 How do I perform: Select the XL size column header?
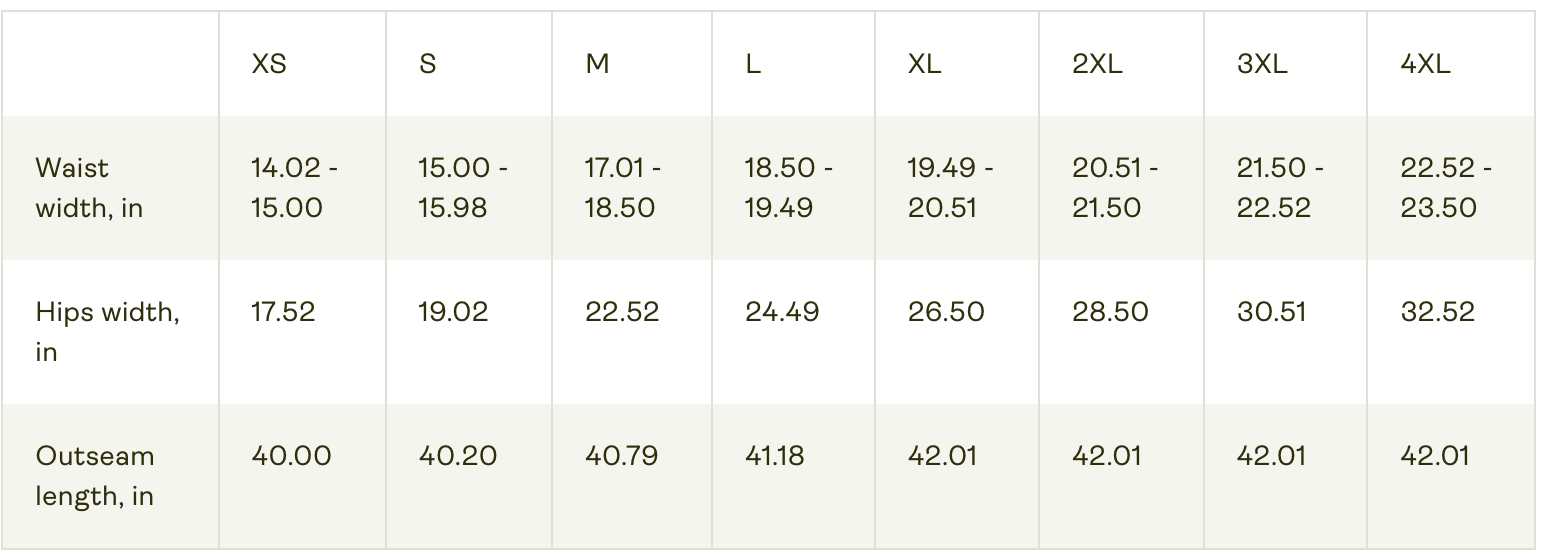925,65
